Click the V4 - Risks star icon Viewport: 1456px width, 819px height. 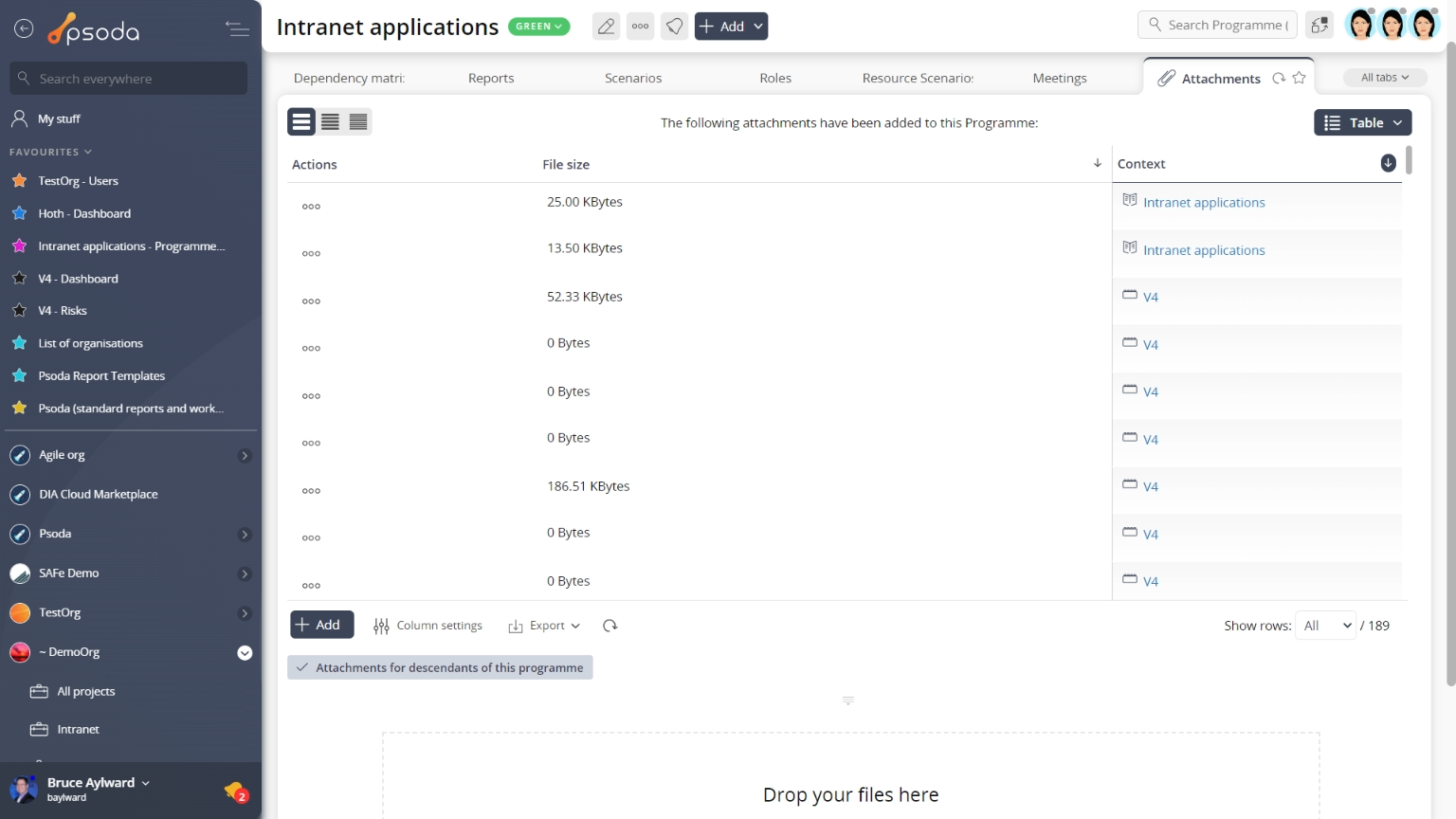(19, 311)
